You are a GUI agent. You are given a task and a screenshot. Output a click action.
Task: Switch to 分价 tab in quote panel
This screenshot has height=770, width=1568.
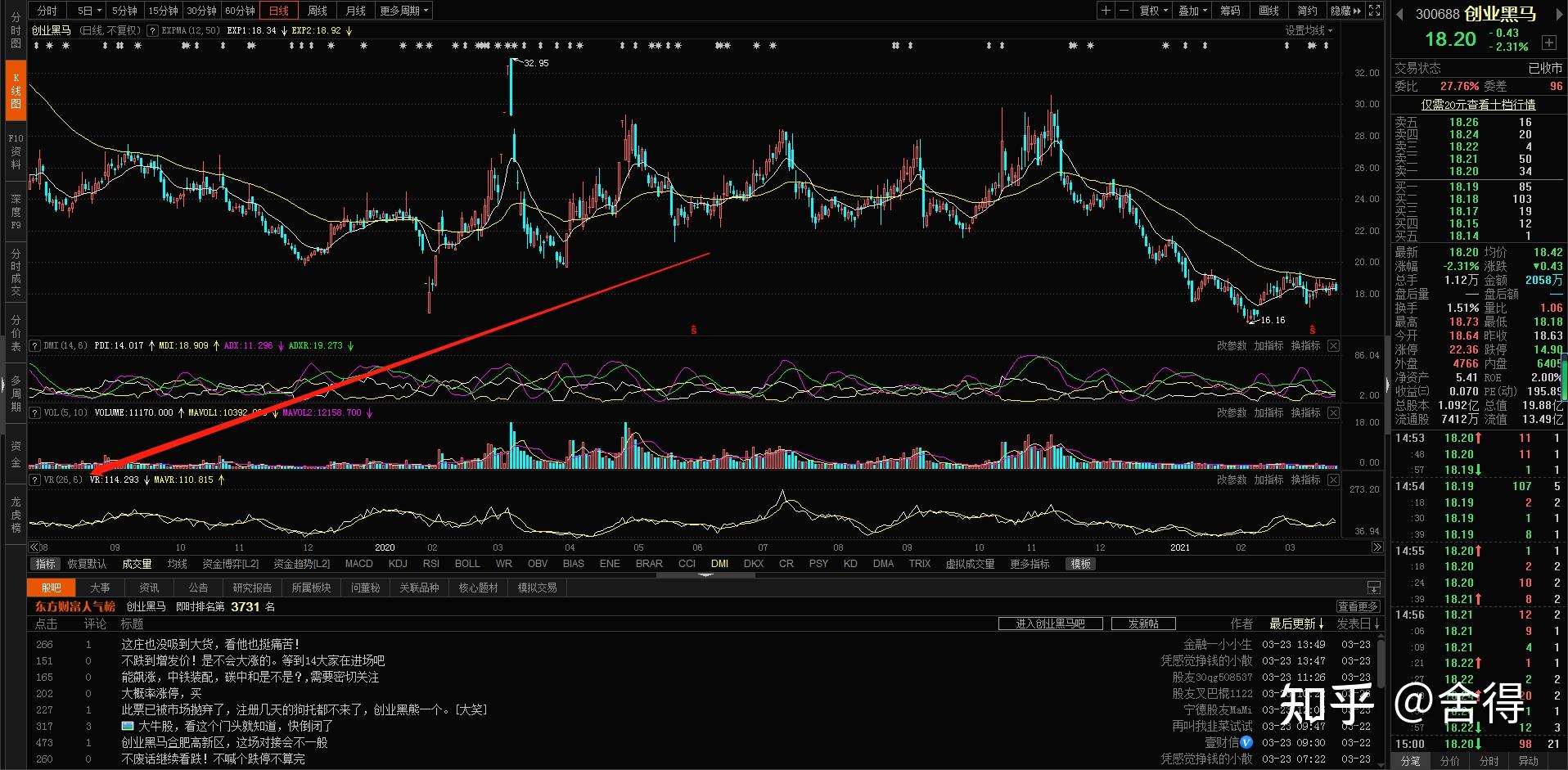(x=1449, y=761)
